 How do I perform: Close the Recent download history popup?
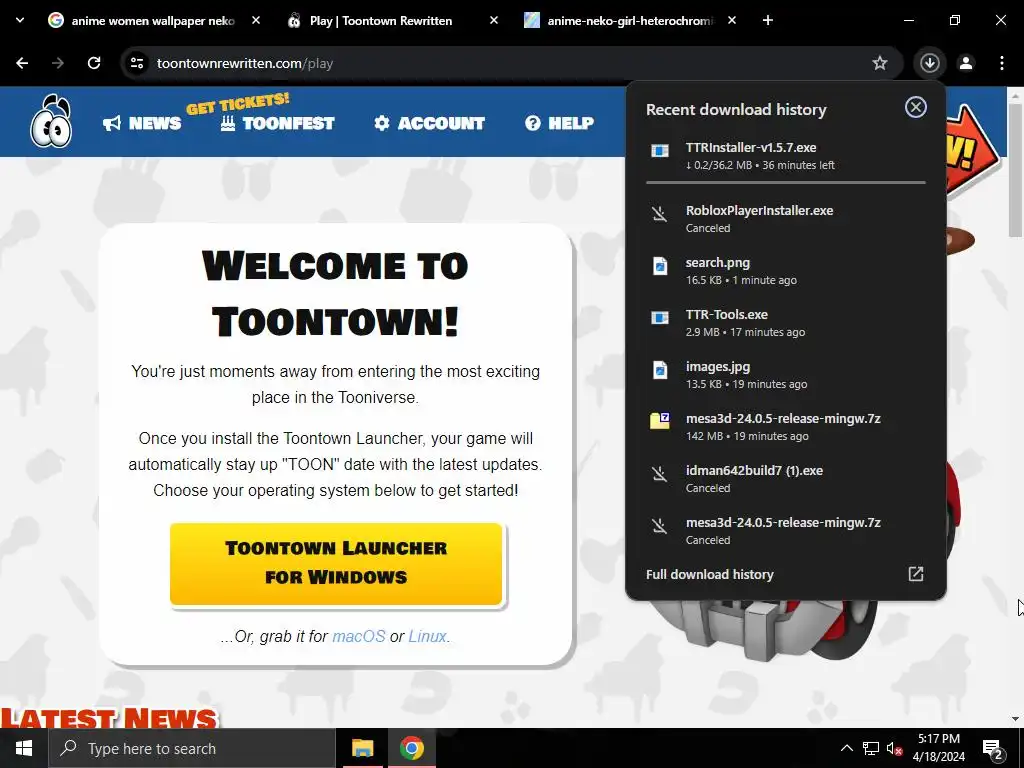point(916,107)
